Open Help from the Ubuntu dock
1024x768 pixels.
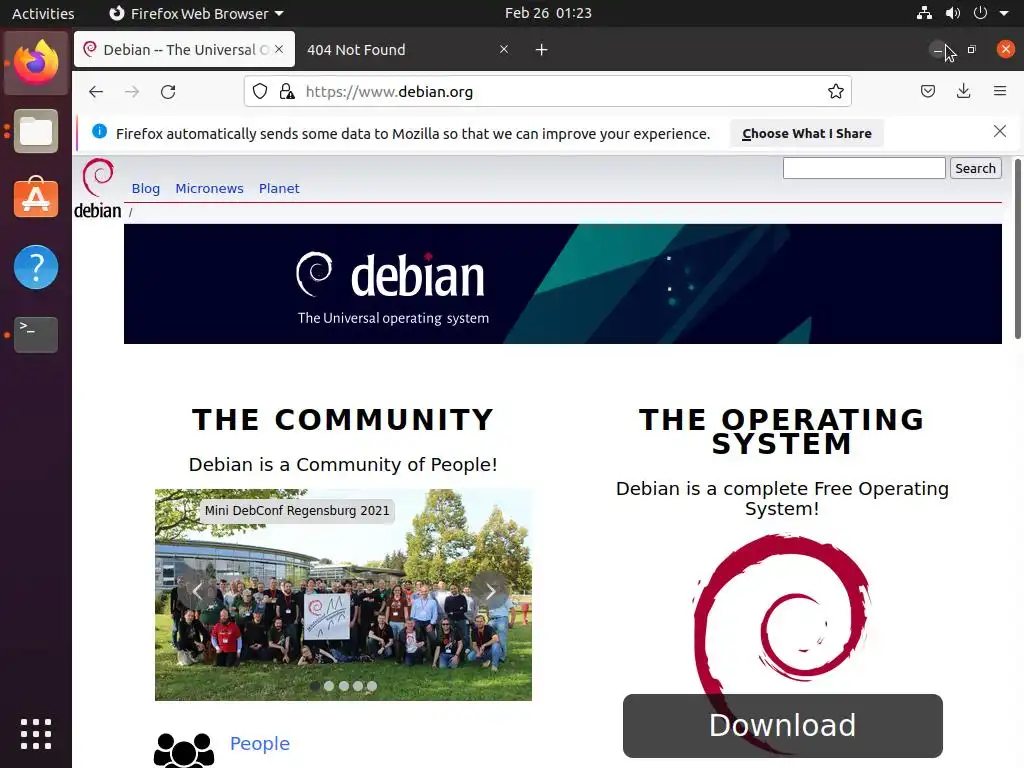click(x=36, y=266)
